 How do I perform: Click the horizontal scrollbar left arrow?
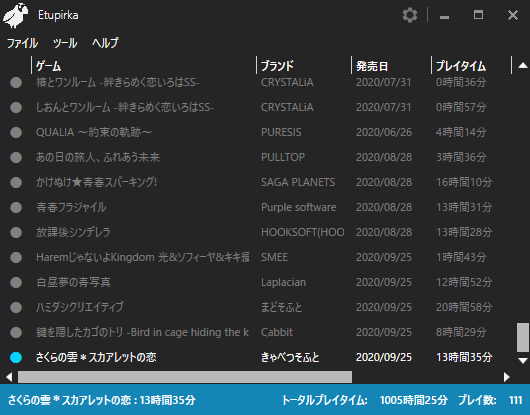[x=9, y=377]
